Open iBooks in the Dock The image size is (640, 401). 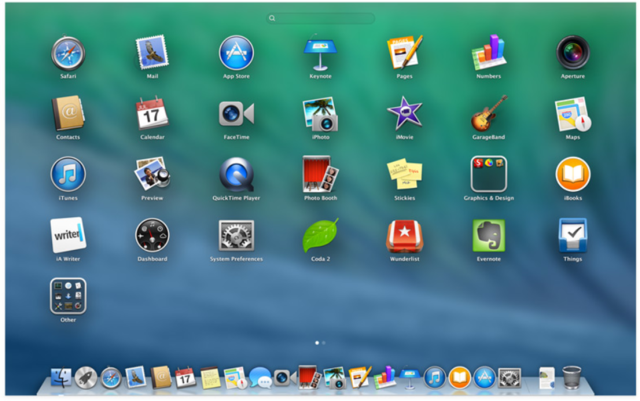[460, 378]
